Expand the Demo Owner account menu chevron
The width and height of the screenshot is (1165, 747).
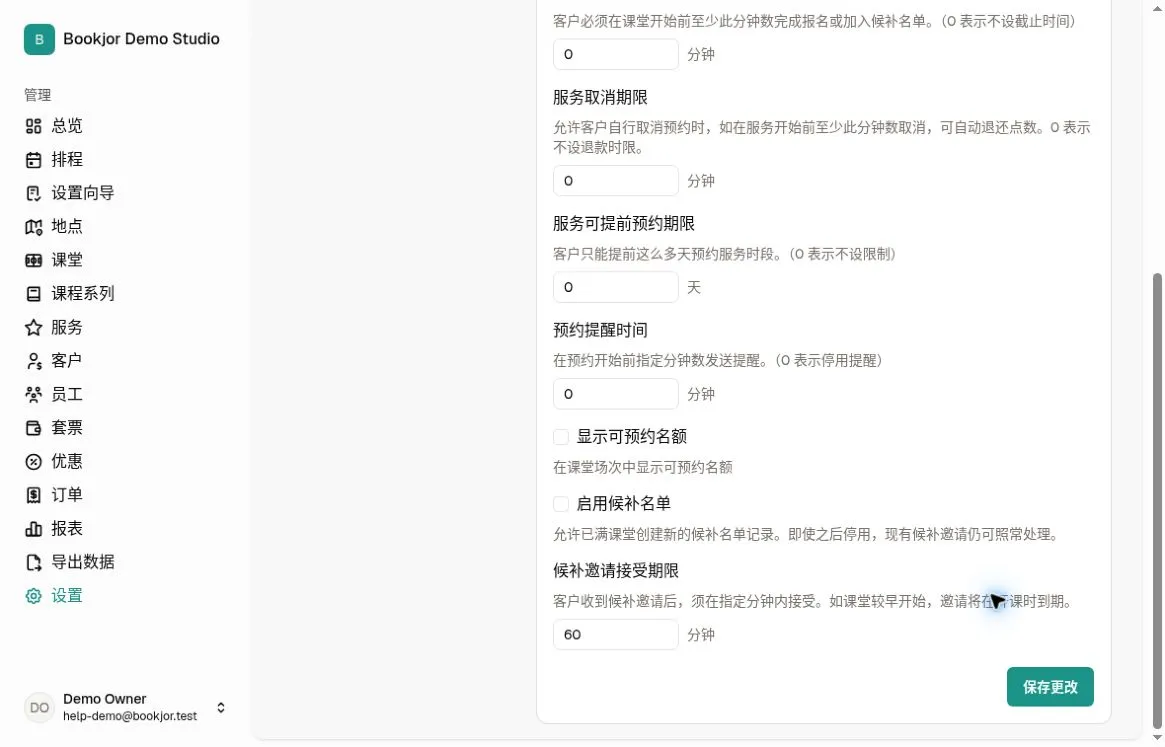tap(221, 708)
